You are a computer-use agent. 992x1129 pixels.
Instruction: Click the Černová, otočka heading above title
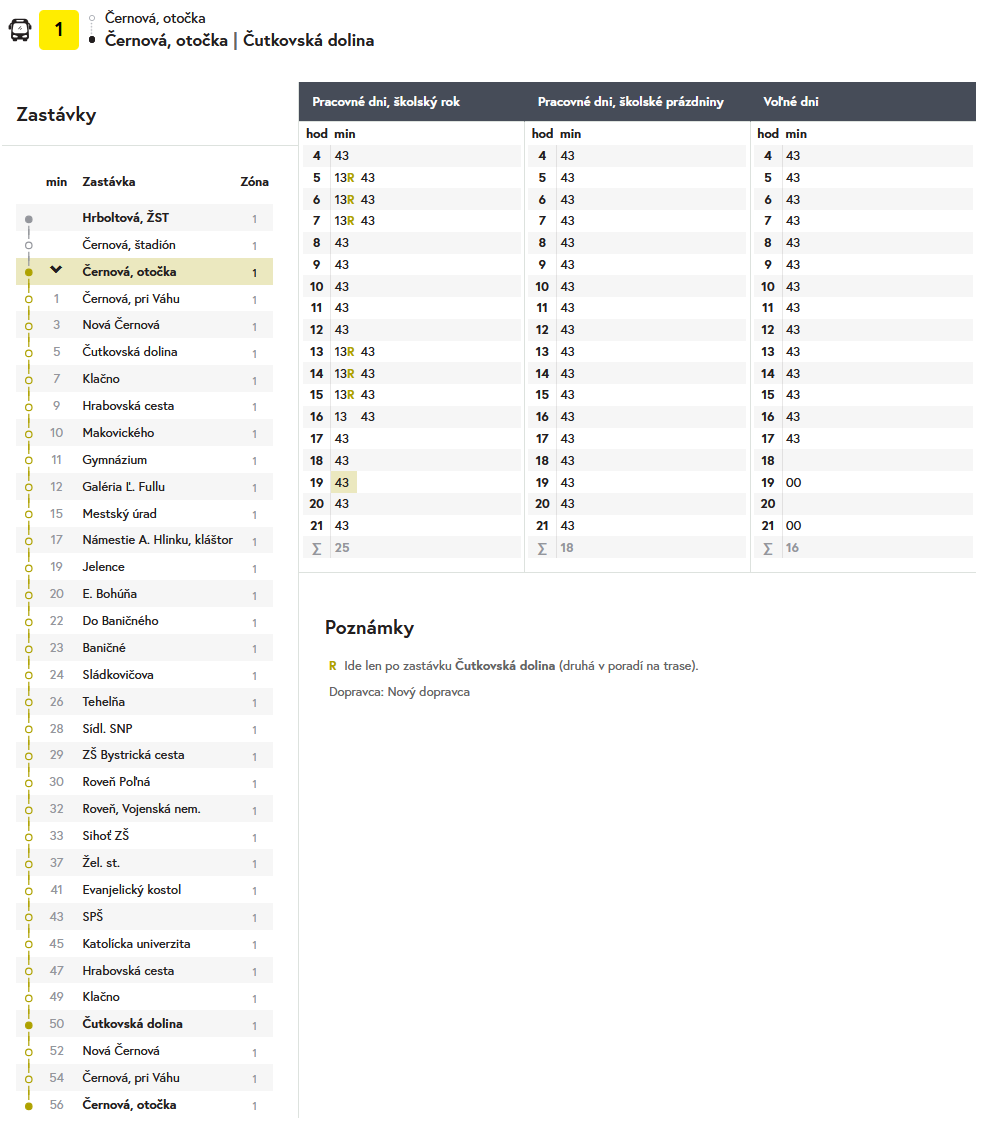[x=155, y=18]
